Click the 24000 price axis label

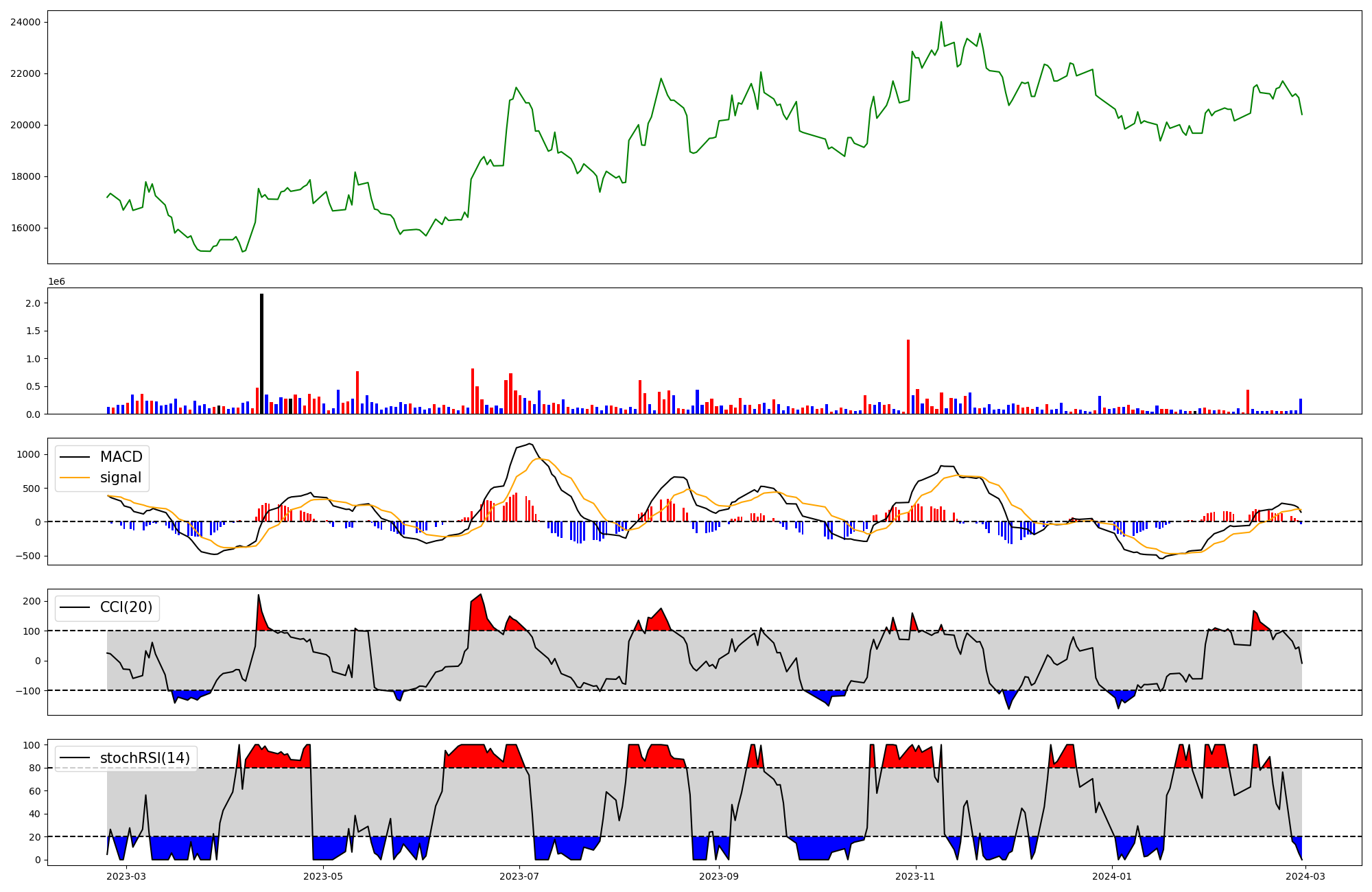[25, 22]
